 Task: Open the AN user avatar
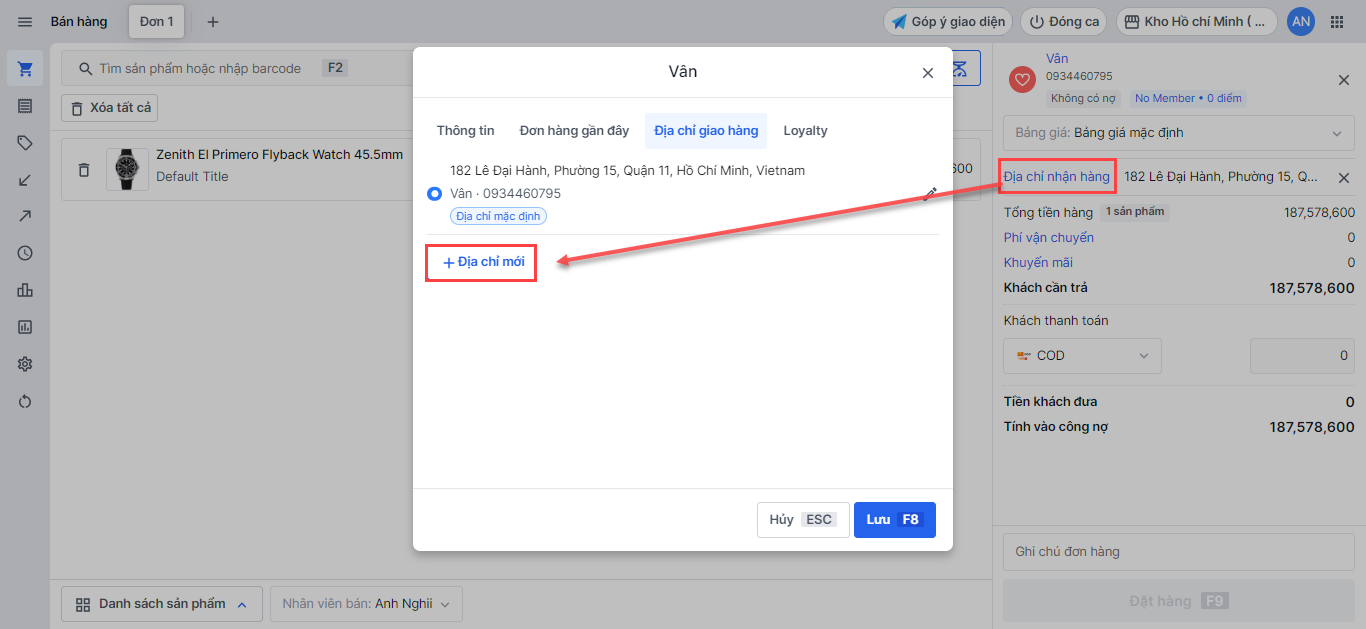[1300, 22]
